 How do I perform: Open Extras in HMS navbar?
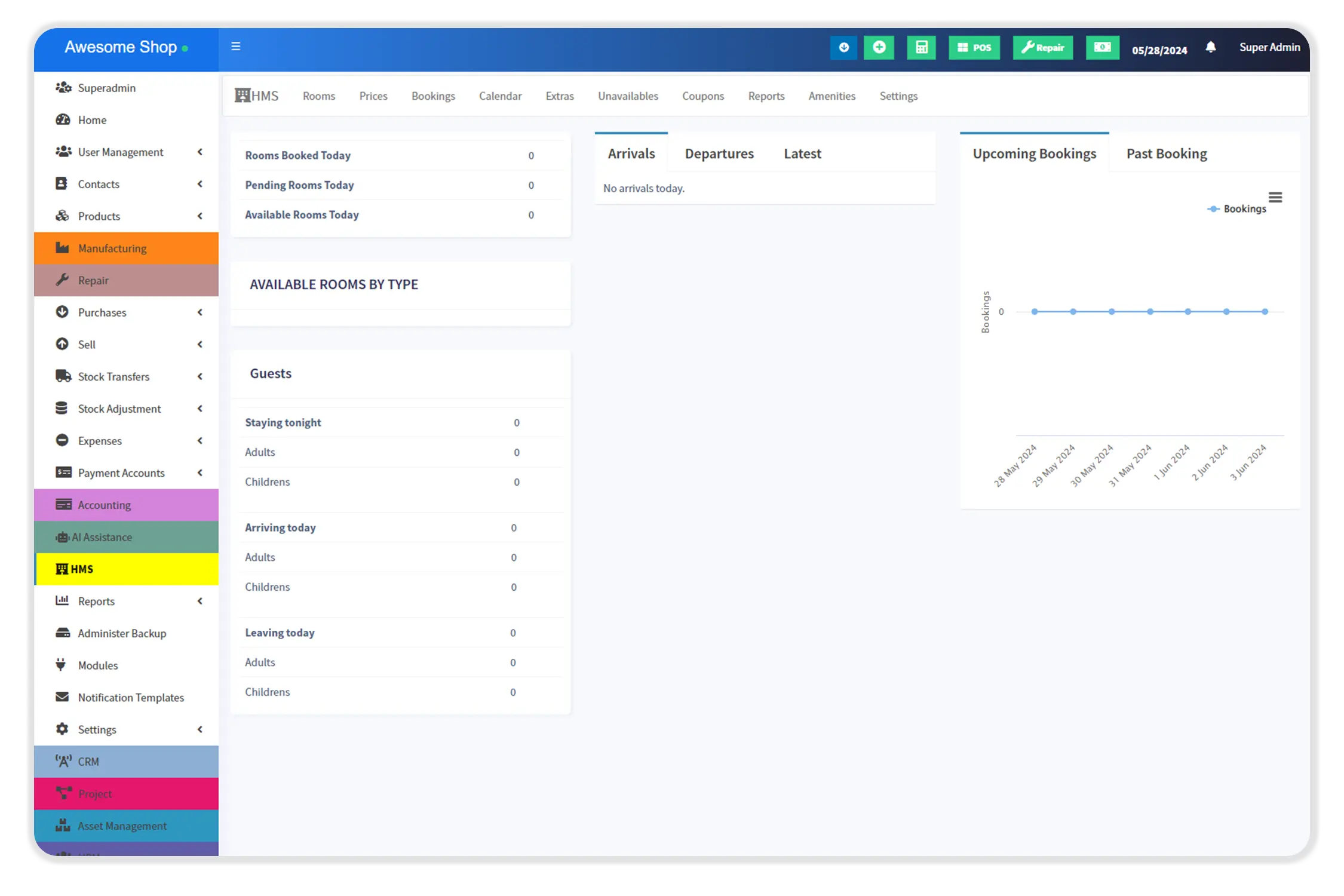pyautogui.click(x=560, y=96)
